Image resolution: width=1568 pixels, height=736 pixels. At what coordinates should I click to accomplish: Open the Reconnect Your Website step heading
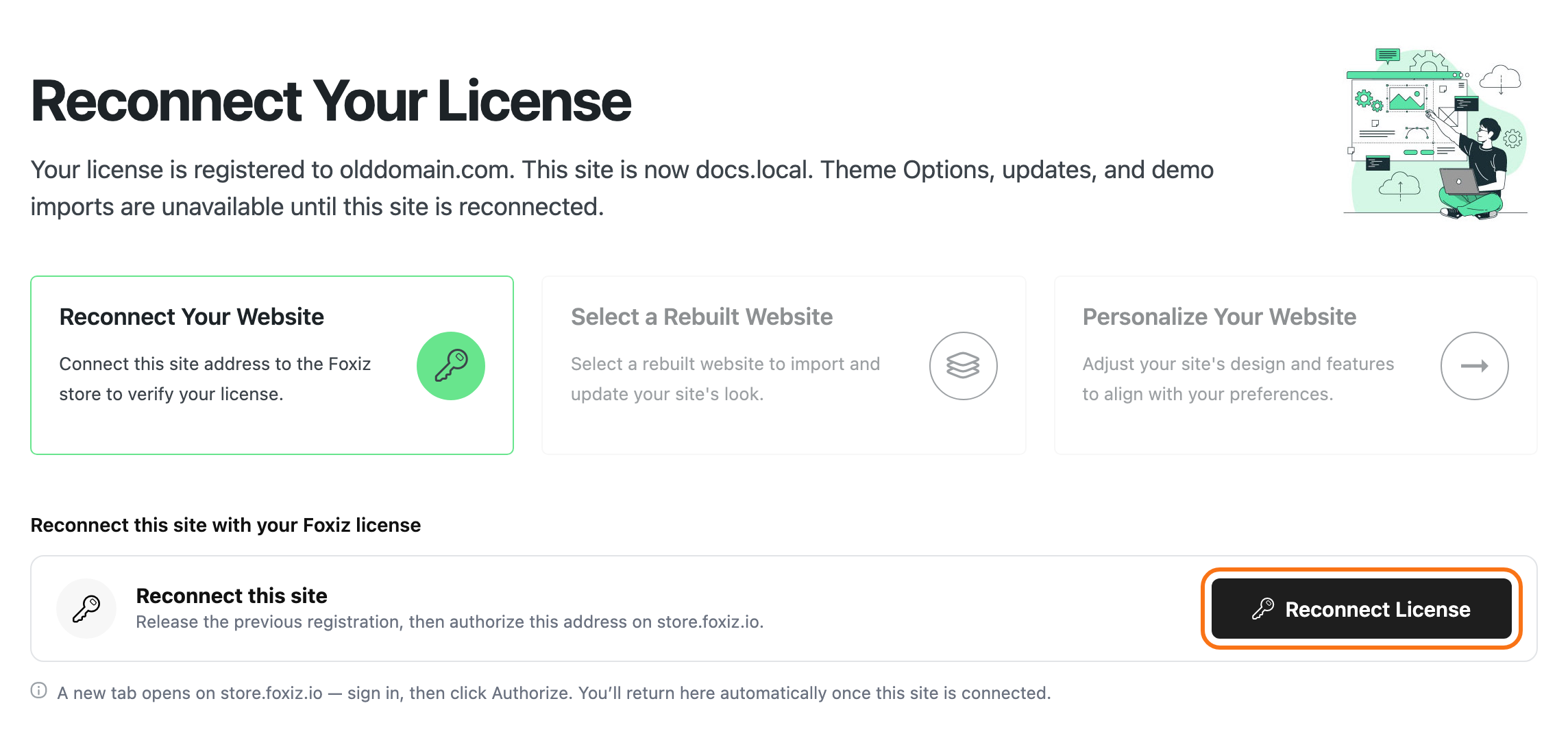click(191, 317)
